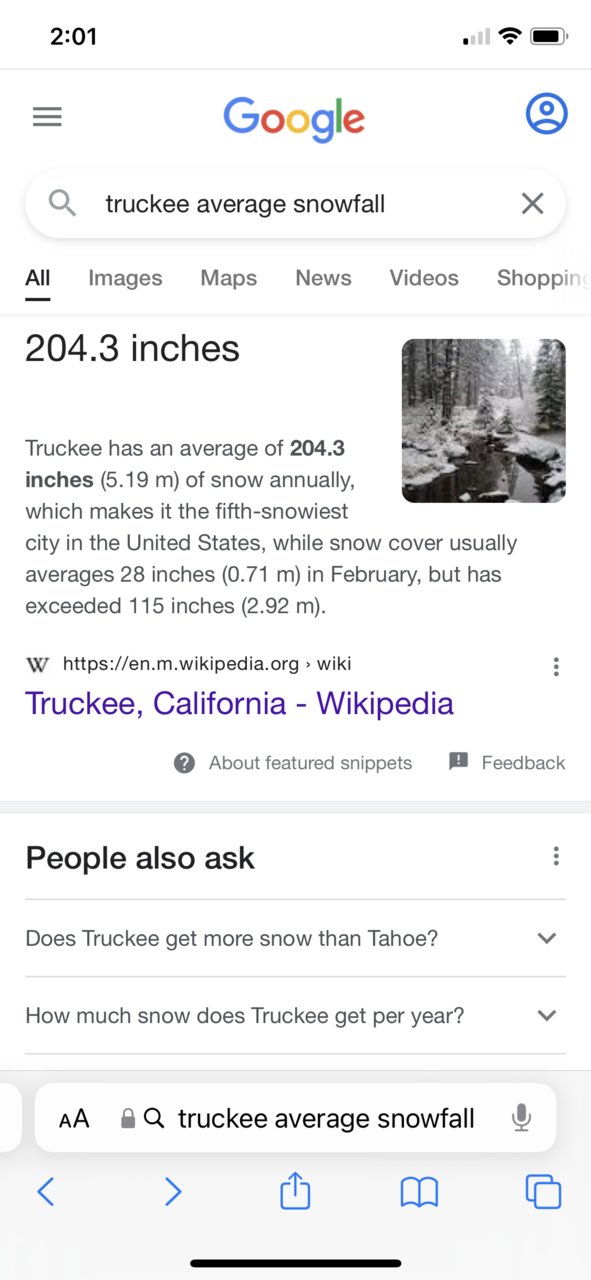Switch to the Images tab
The height and width of the screenshot is (1280, 591).
pos(125,278)
